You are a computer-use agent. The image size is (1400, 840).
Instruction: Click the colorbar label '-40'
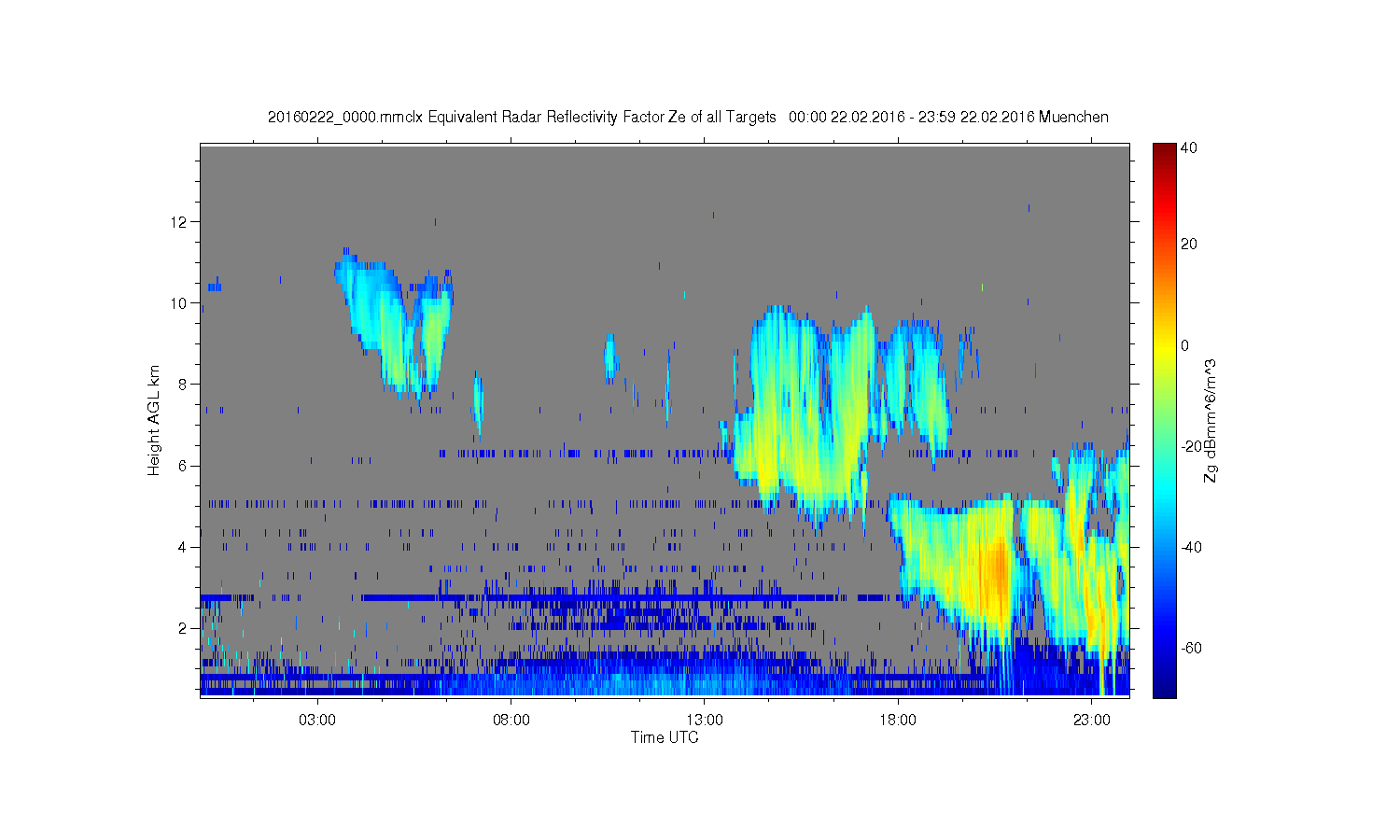click(x=1191, y=547)
